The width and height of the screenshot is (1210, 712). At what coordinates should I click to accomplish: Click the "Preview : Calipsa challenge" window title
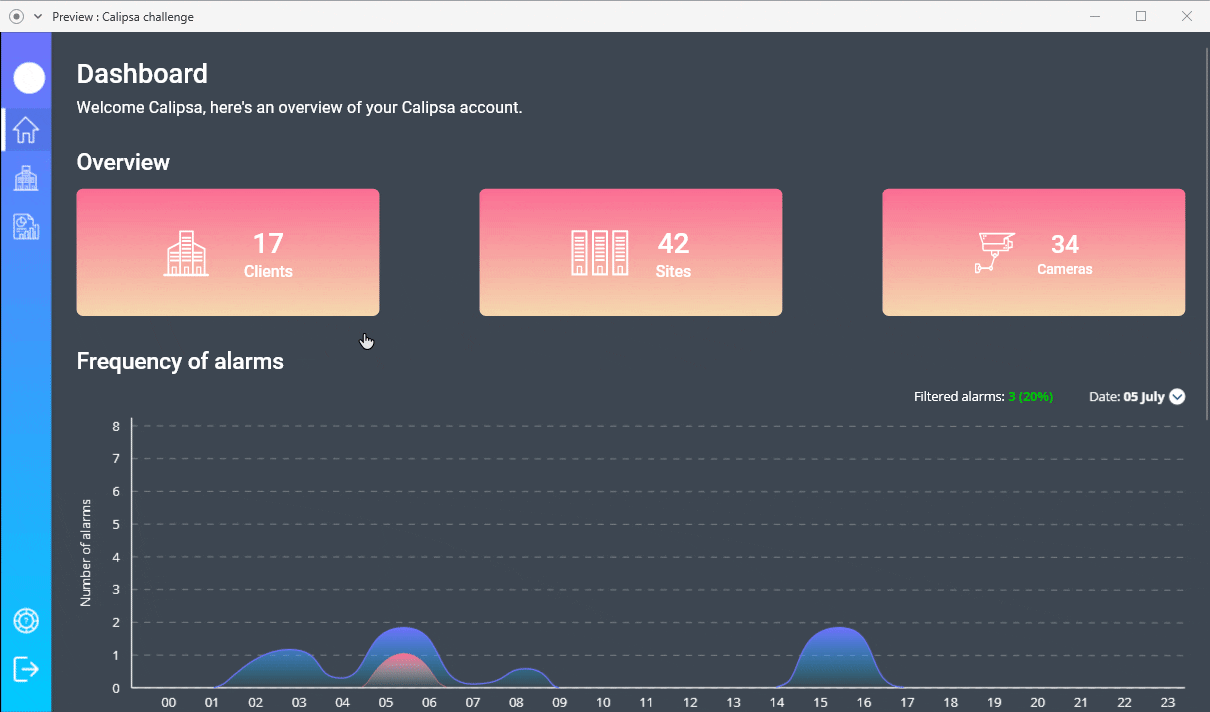click(x=123, y=16)
